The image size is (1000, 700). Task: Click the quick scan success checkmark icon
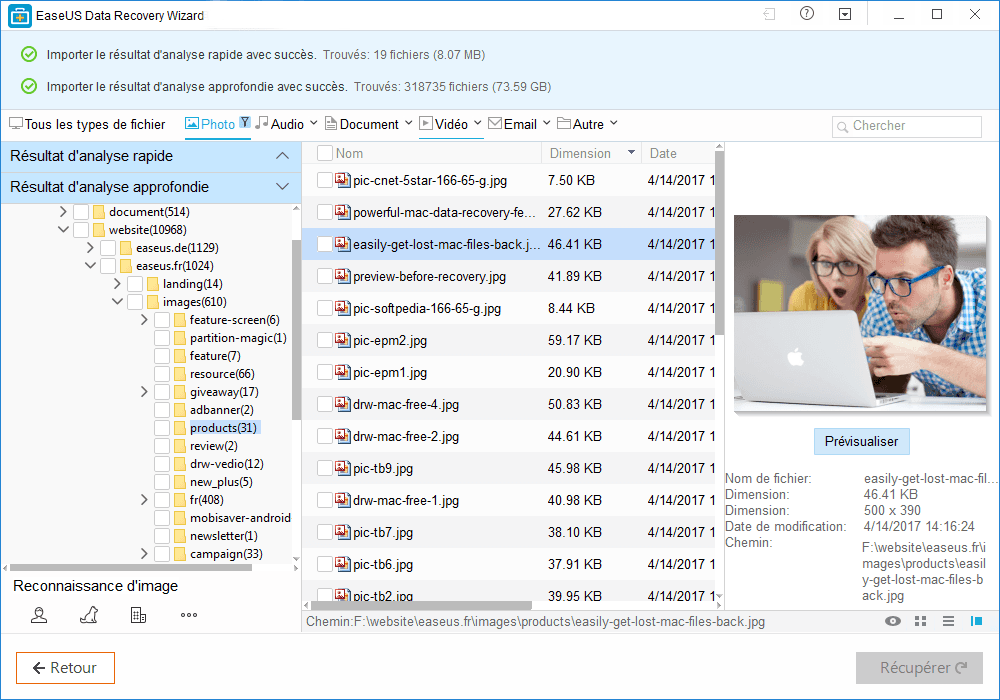click(x=29, y=55)
